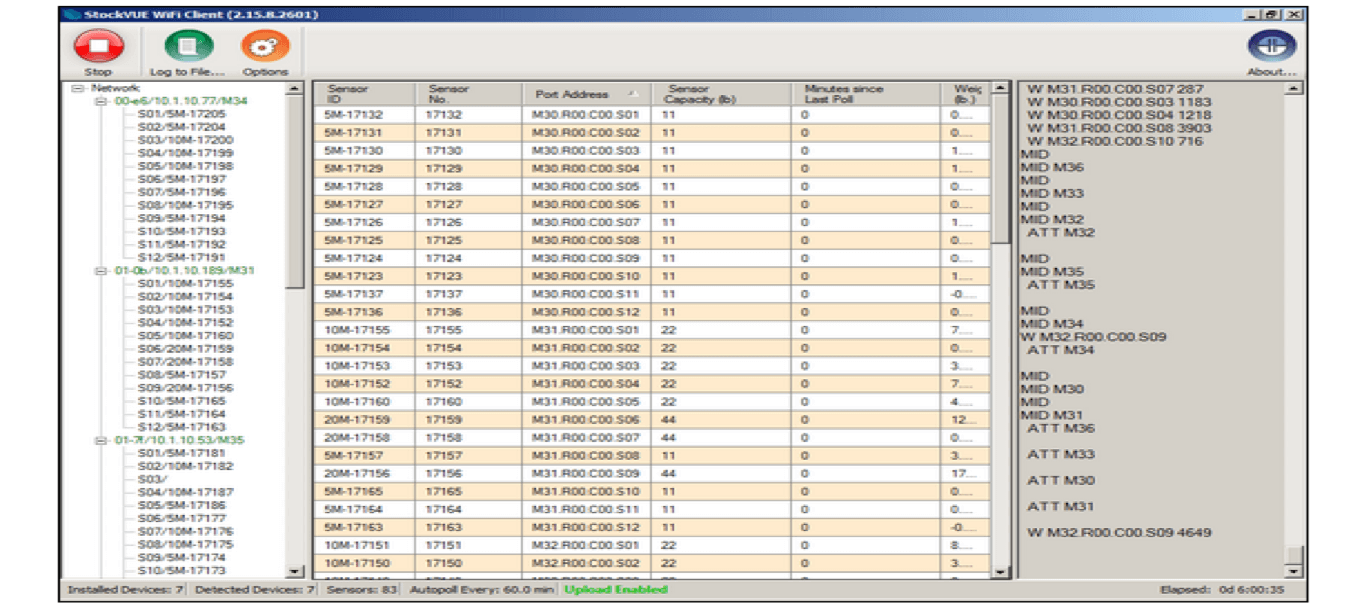Collapse the 00-e6/10.1.10.77/M34 device node
This screenshot has height=610, width=1362.
[x=100, y=101]
